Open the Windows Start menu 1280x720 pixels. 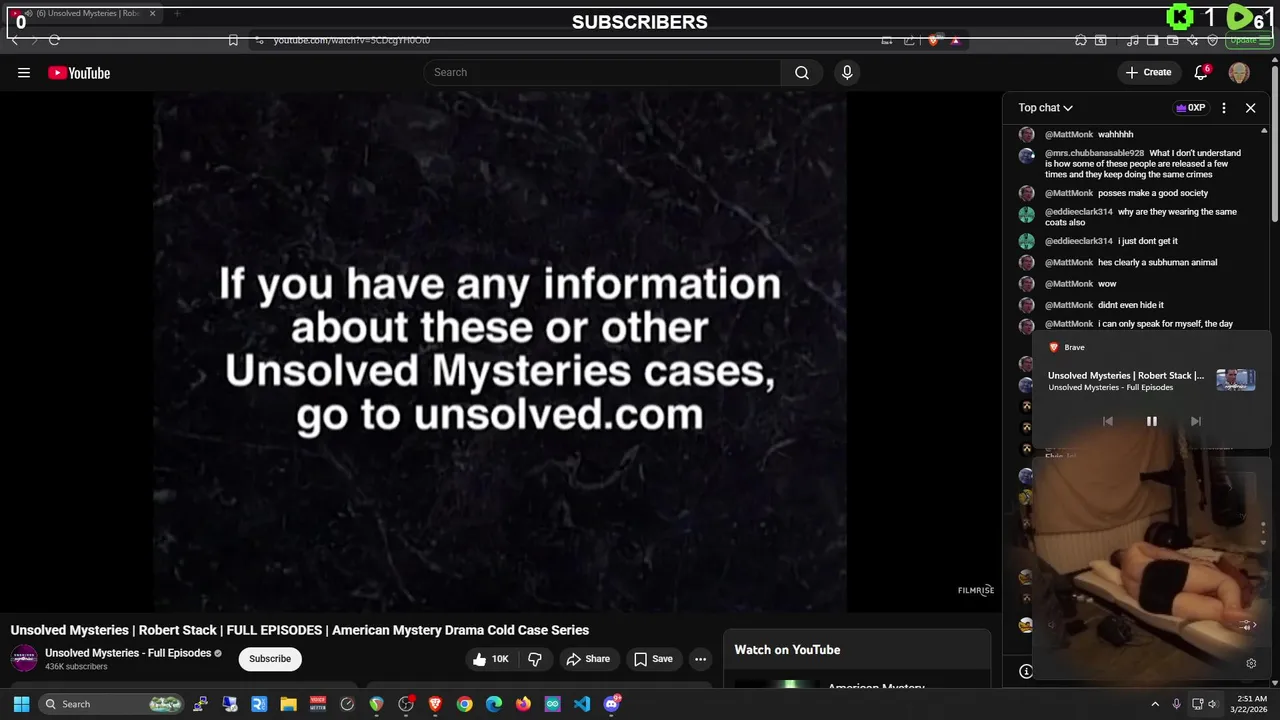tap(21, 704)
